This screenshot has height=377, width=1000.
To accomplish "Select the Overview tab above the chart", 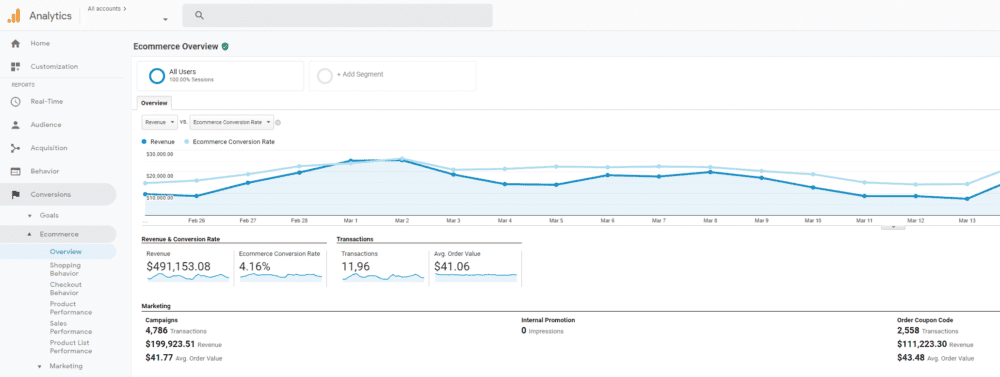I will click(154, 103).
